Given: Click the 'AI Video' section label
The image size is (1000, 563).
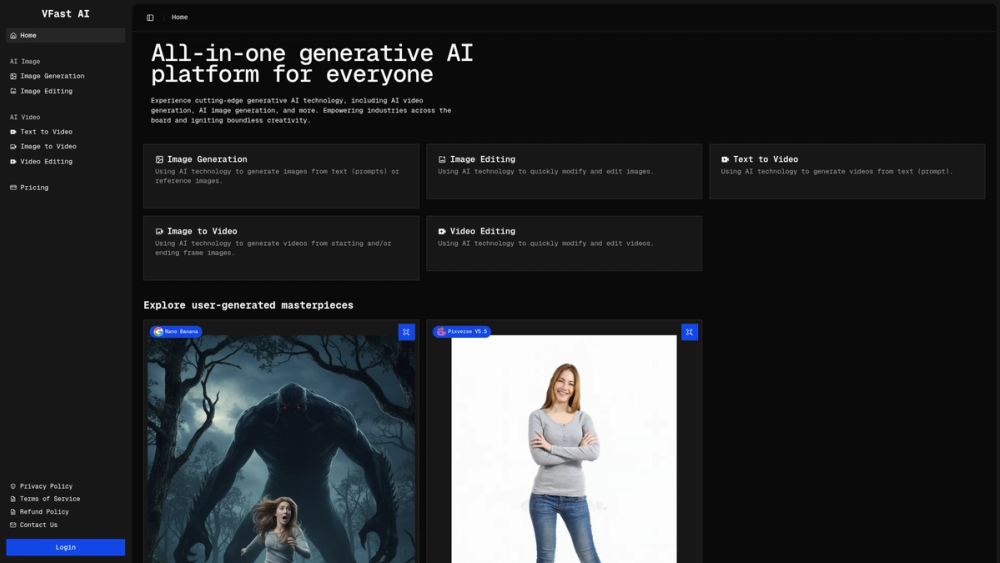Looking at the screenshot, I should pos(25,117).
